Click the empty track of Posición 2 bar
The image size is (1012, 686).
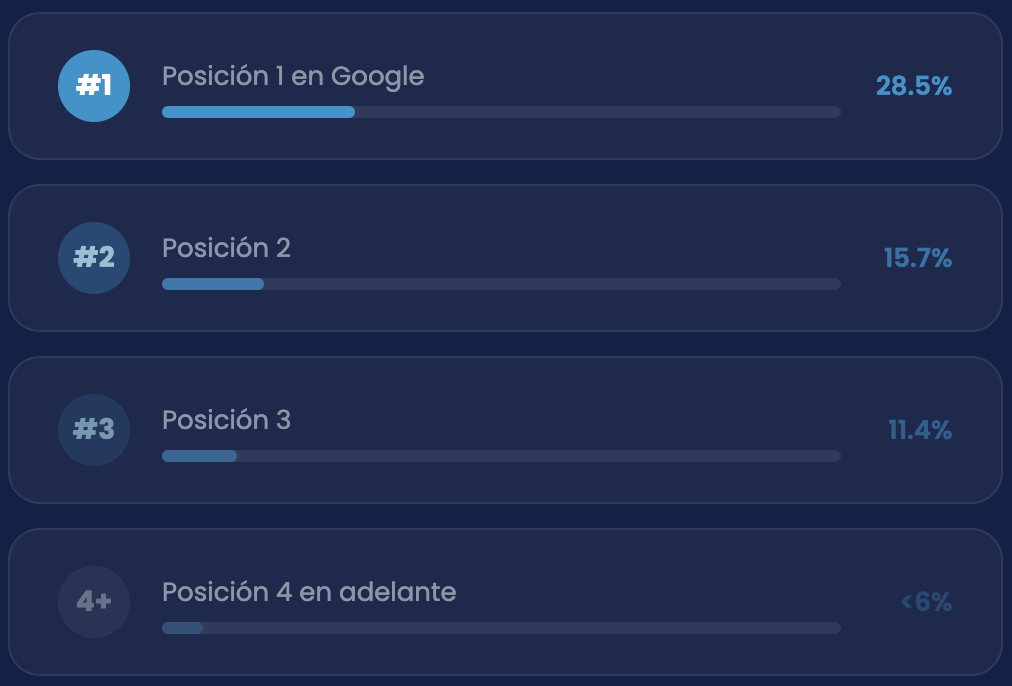[552, 284]
